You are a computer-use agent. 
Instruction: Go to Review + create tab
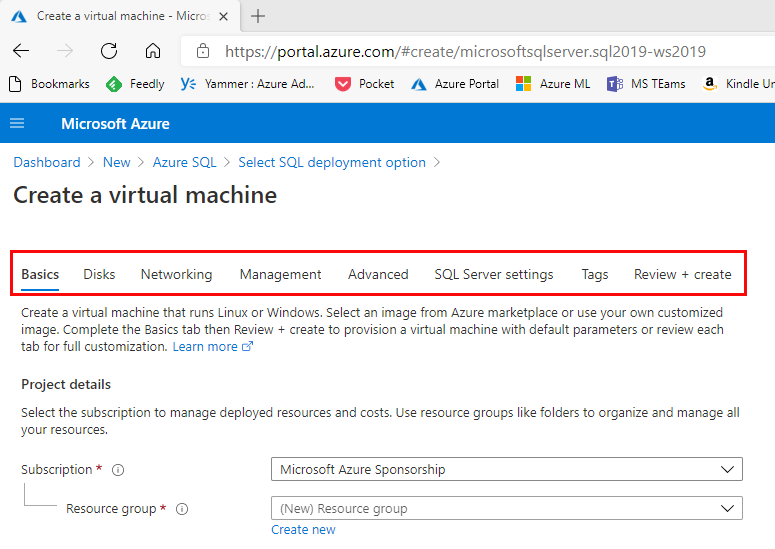click(683, 274)
